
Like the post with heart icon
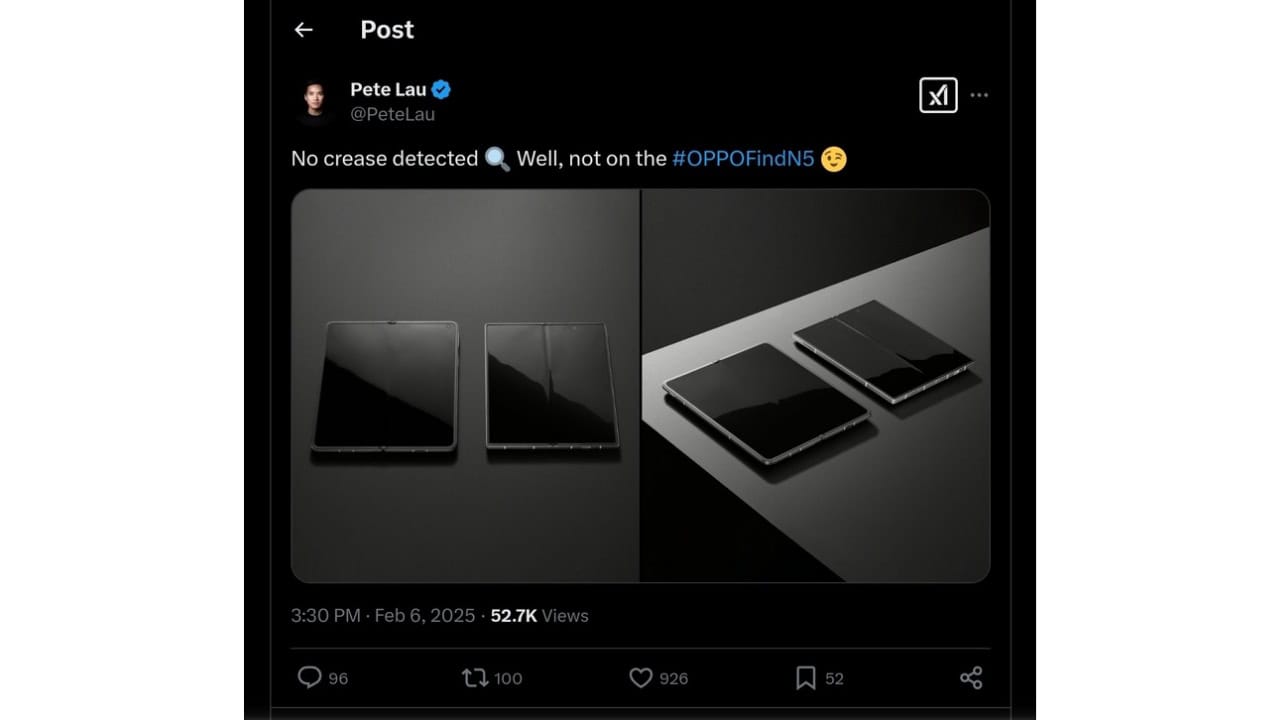(x=641, y=678)
